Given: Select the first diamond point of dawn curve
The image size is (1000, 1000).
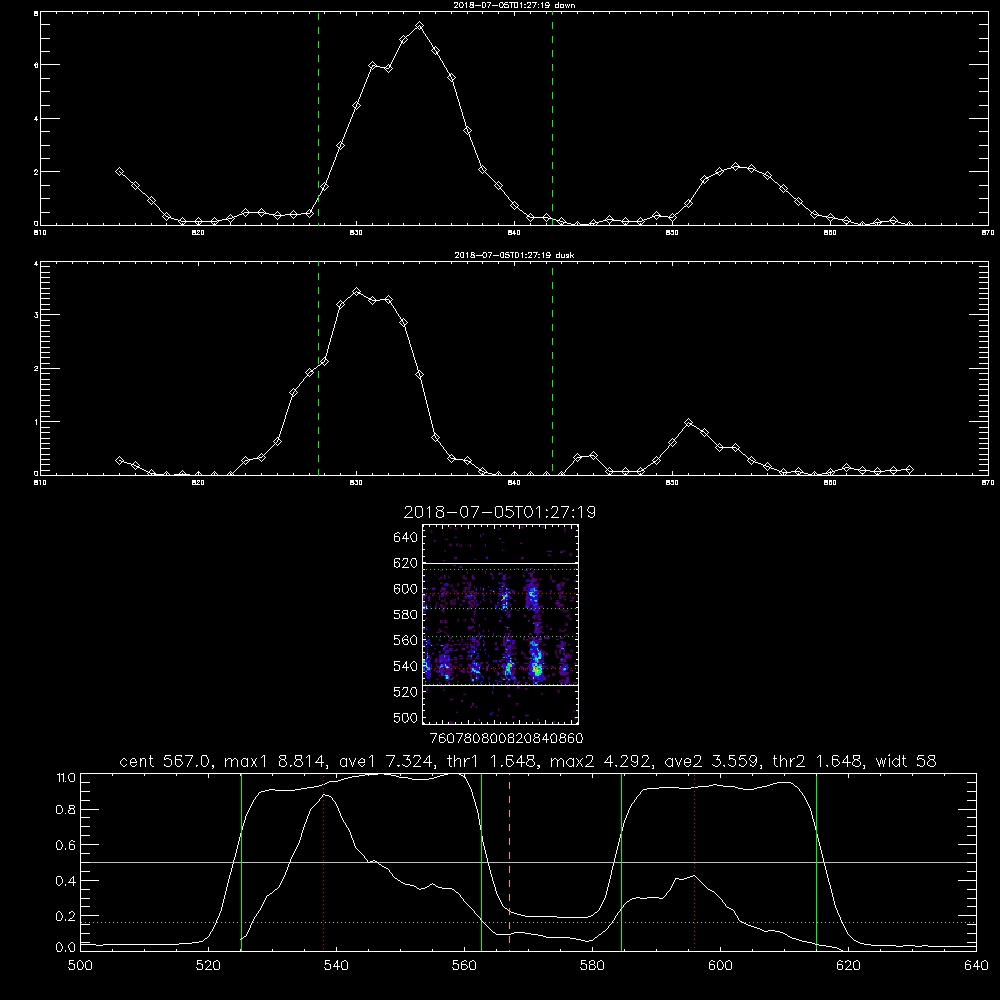Looking at the screenshot, I should [x=119, y=172].
